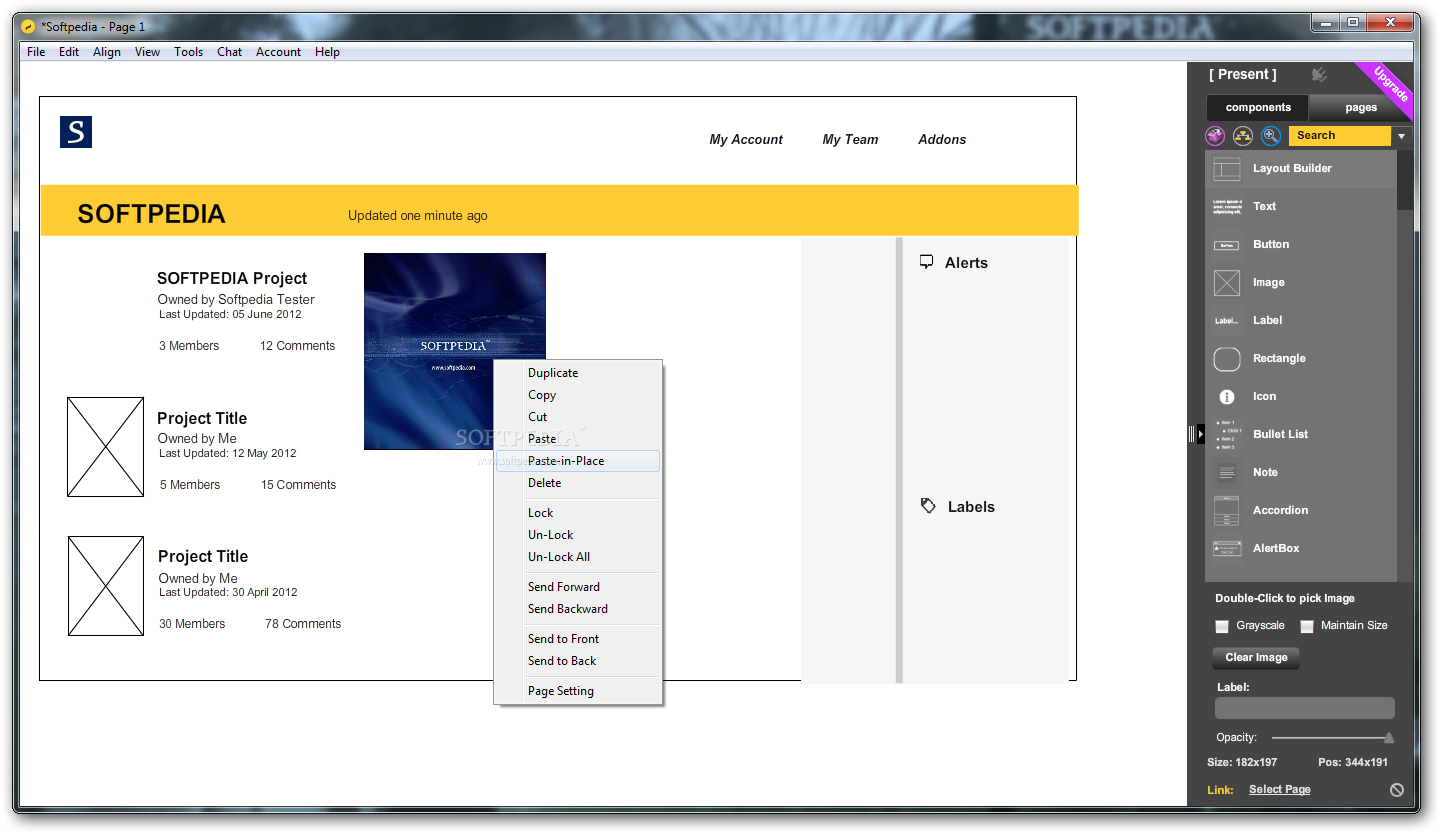Select the Icon component icon

[x=1227, y=397]
